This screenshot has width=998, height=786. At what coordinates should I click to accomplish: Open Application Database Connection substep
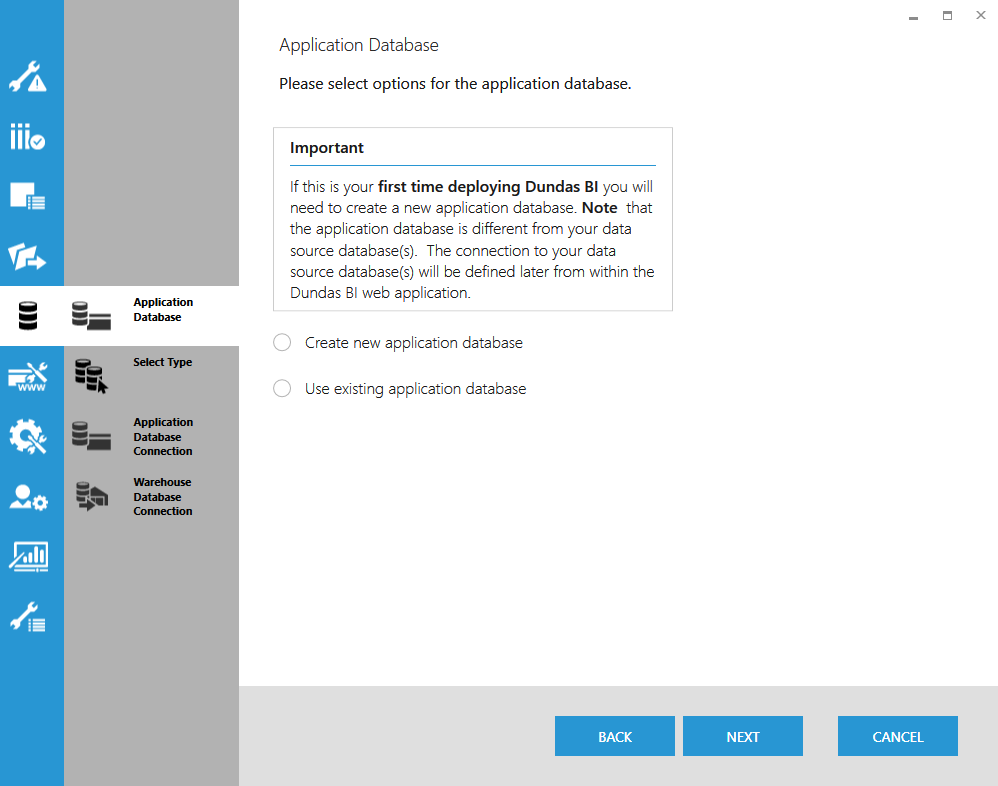coord(163,437)
